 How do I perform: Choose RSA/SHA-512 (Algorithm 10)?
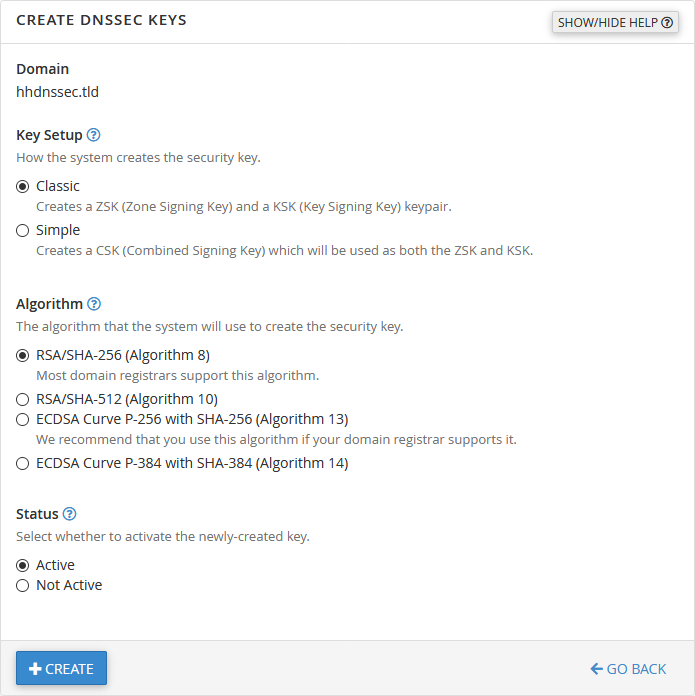(23, 399)
